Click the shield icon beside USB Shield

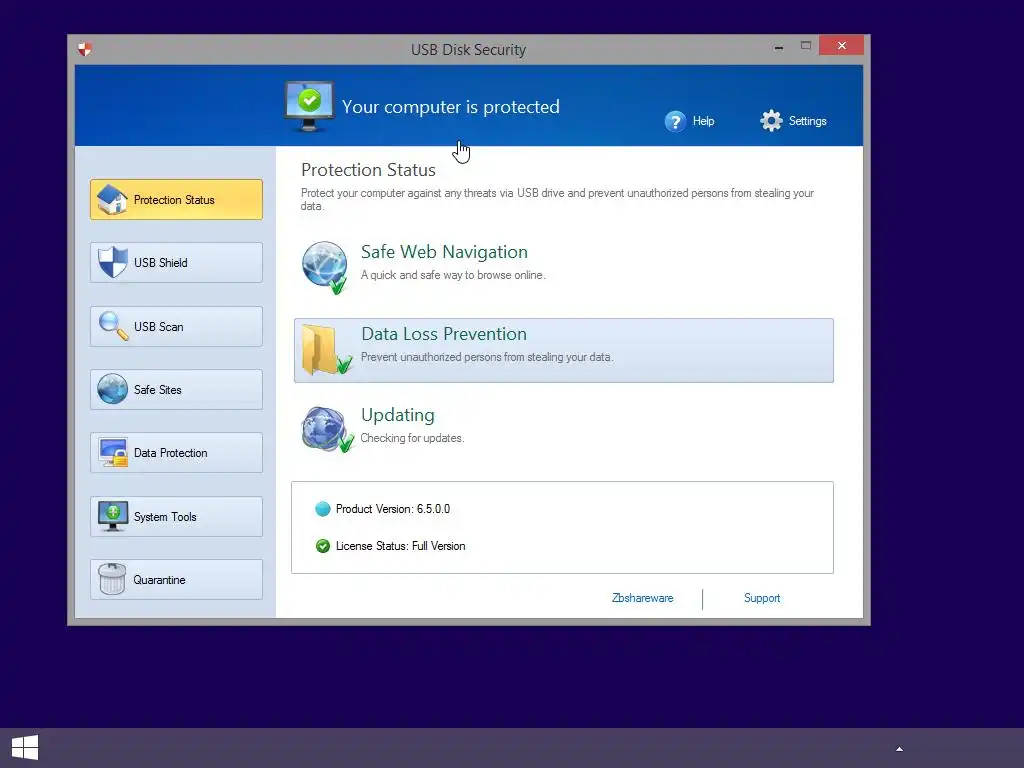click(112, 262)
